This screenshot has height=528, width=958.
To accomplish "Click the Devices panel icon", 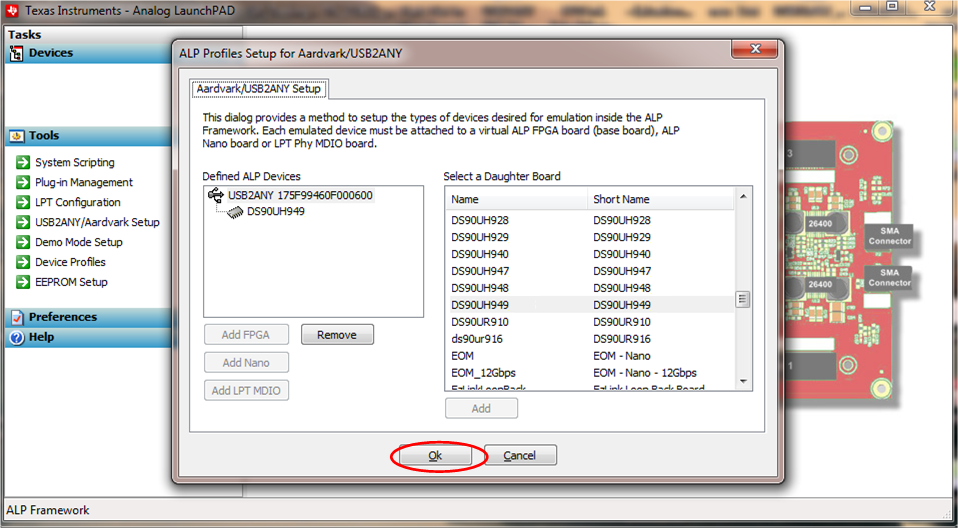I will pos(16,53).
